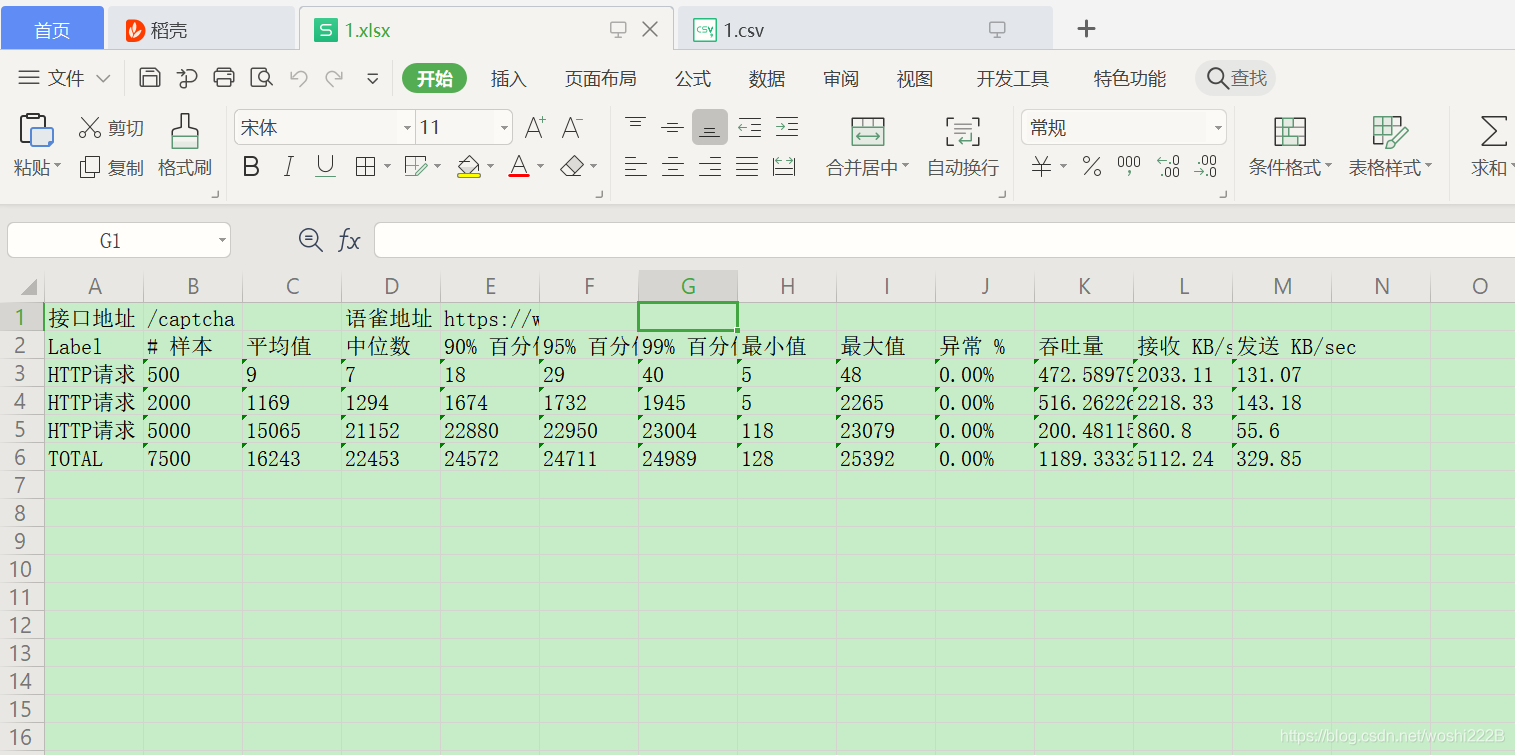Click the justify alignment icon
Screen dimensions: 1515x755
[x=747, y=167]
